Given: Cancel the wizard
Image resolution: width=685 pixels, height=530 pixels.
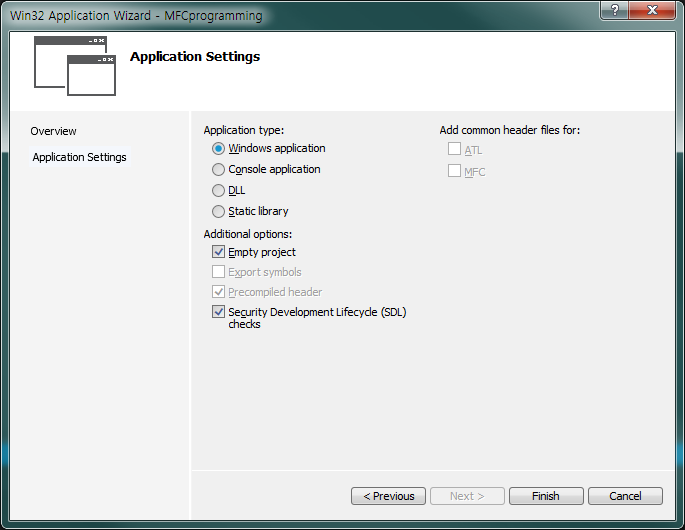Looking at the screenshot, I should (625, 496).
